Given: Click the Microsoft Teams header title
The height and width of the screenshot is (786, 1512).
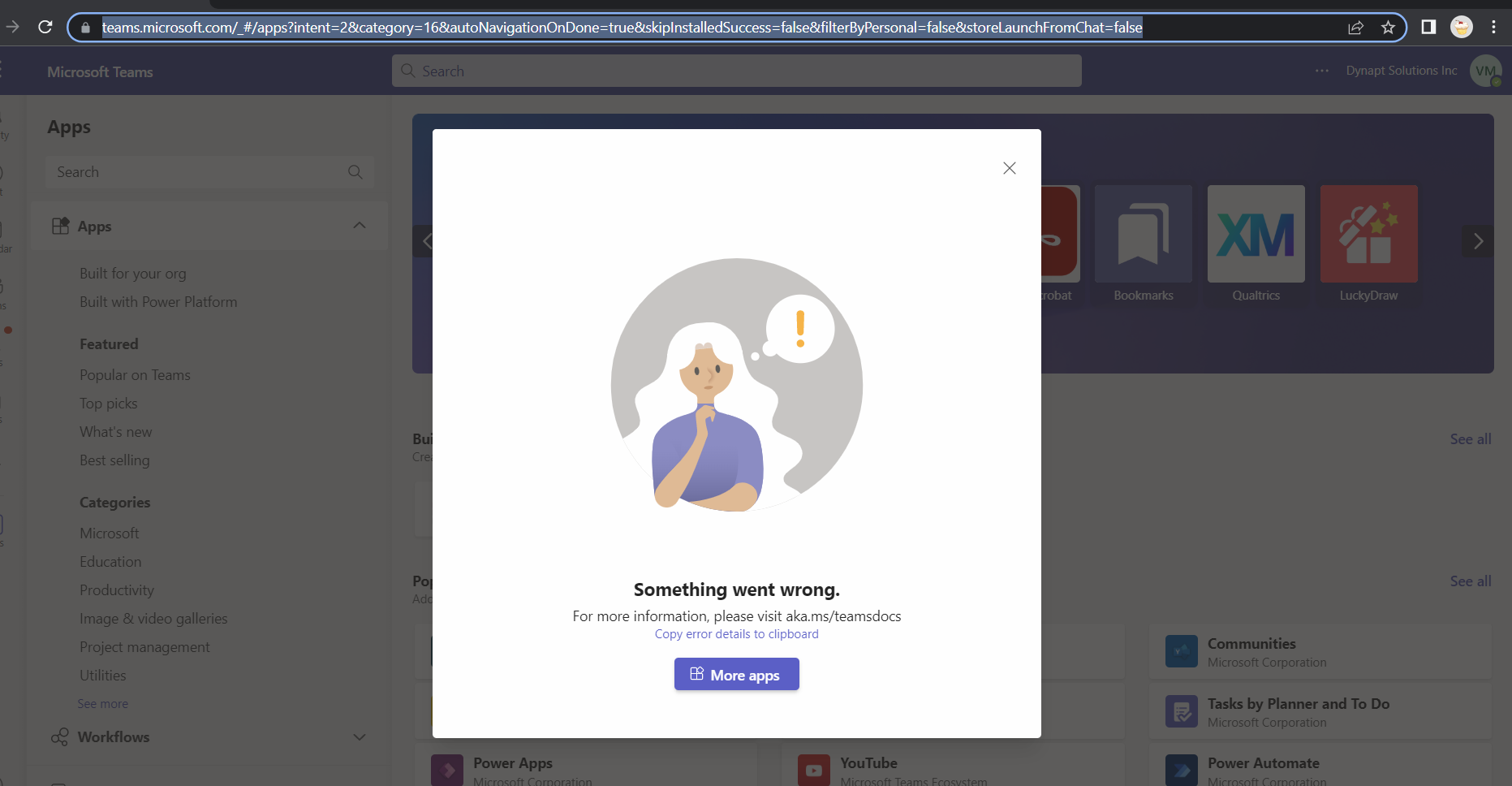Looking at the screenshot, I should pos(100,71).
